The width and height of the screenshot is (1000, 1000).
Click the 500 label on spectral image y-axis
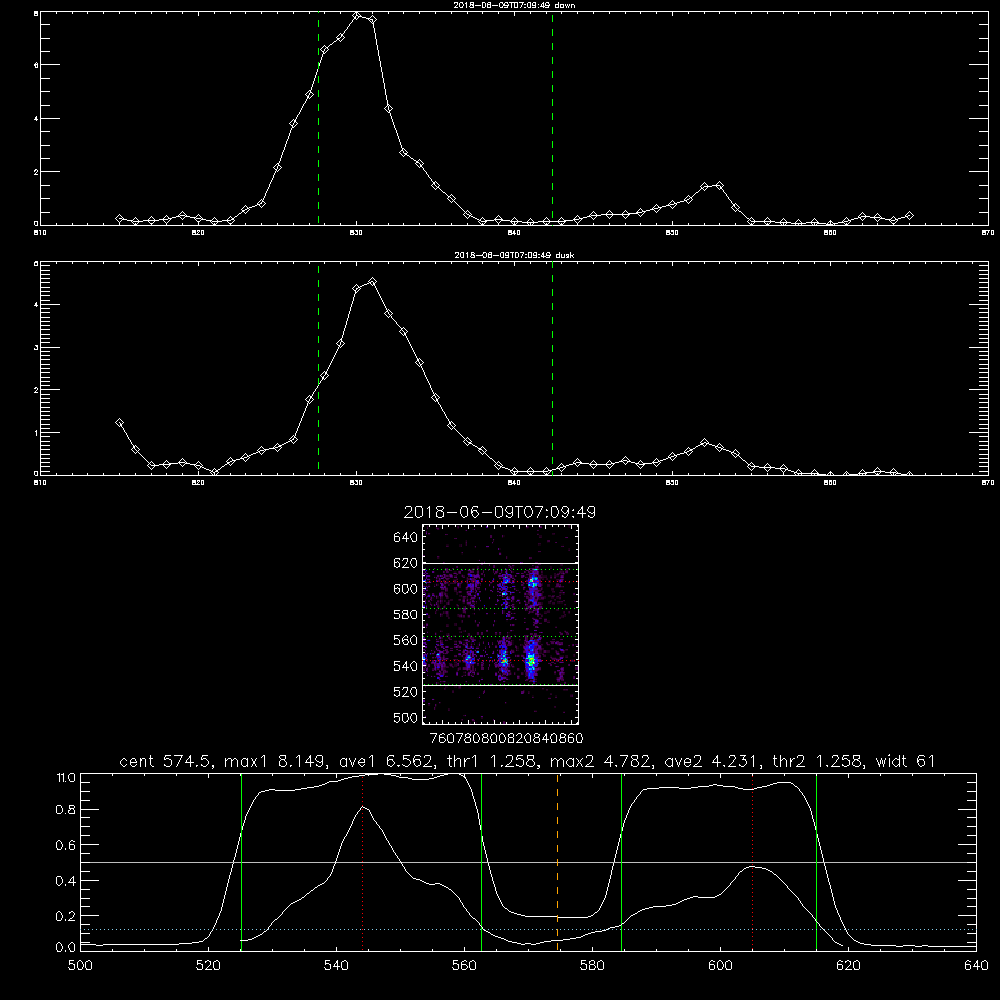click(406, 717)
